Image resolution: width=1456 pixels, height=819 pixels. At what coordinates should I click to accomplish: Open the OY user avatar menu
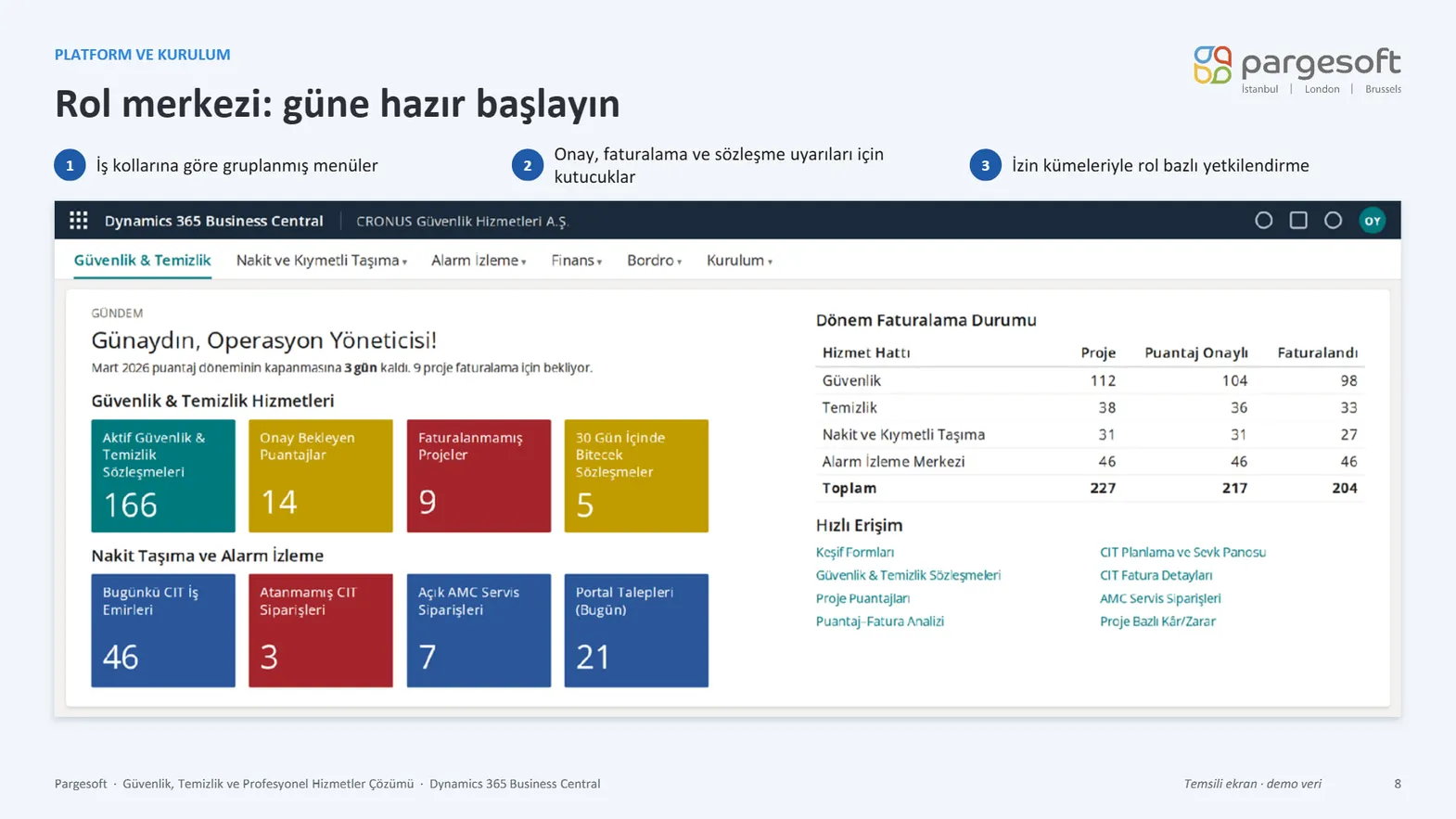[x=1373, y=221]
